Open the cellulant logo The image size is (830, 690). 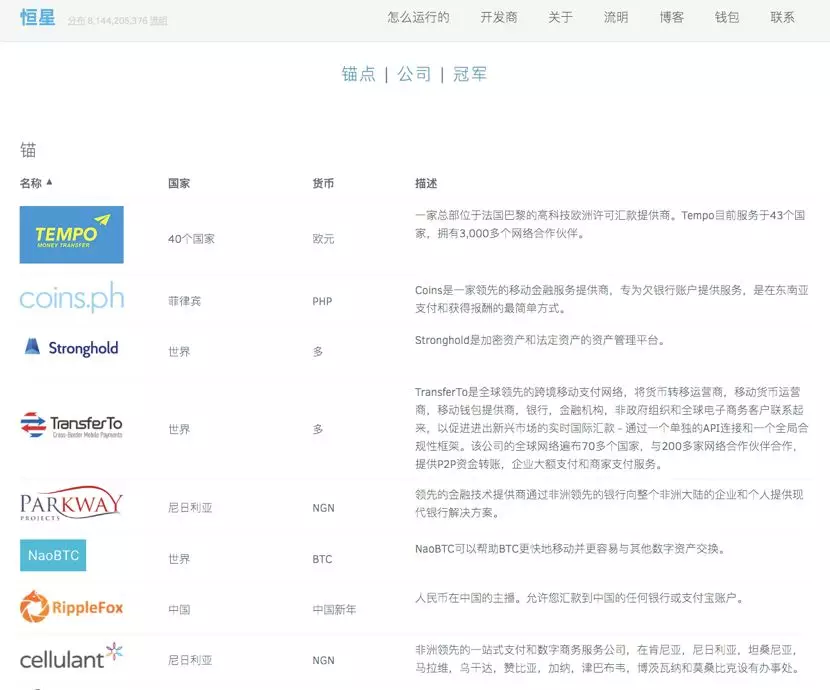tap(71, 657)
